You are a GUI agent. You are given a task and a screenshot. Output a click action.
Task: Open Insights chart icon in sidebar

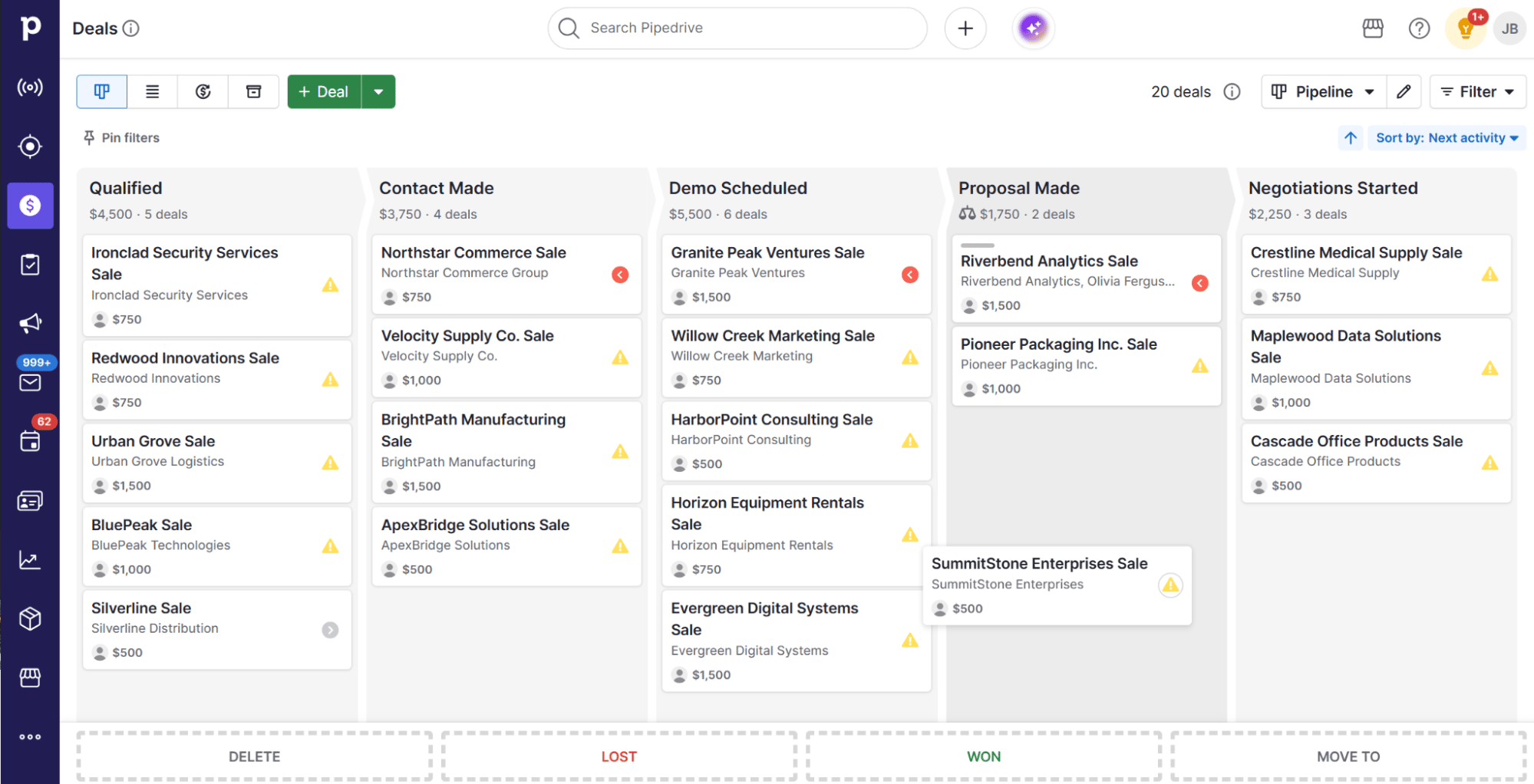(30, 560)
